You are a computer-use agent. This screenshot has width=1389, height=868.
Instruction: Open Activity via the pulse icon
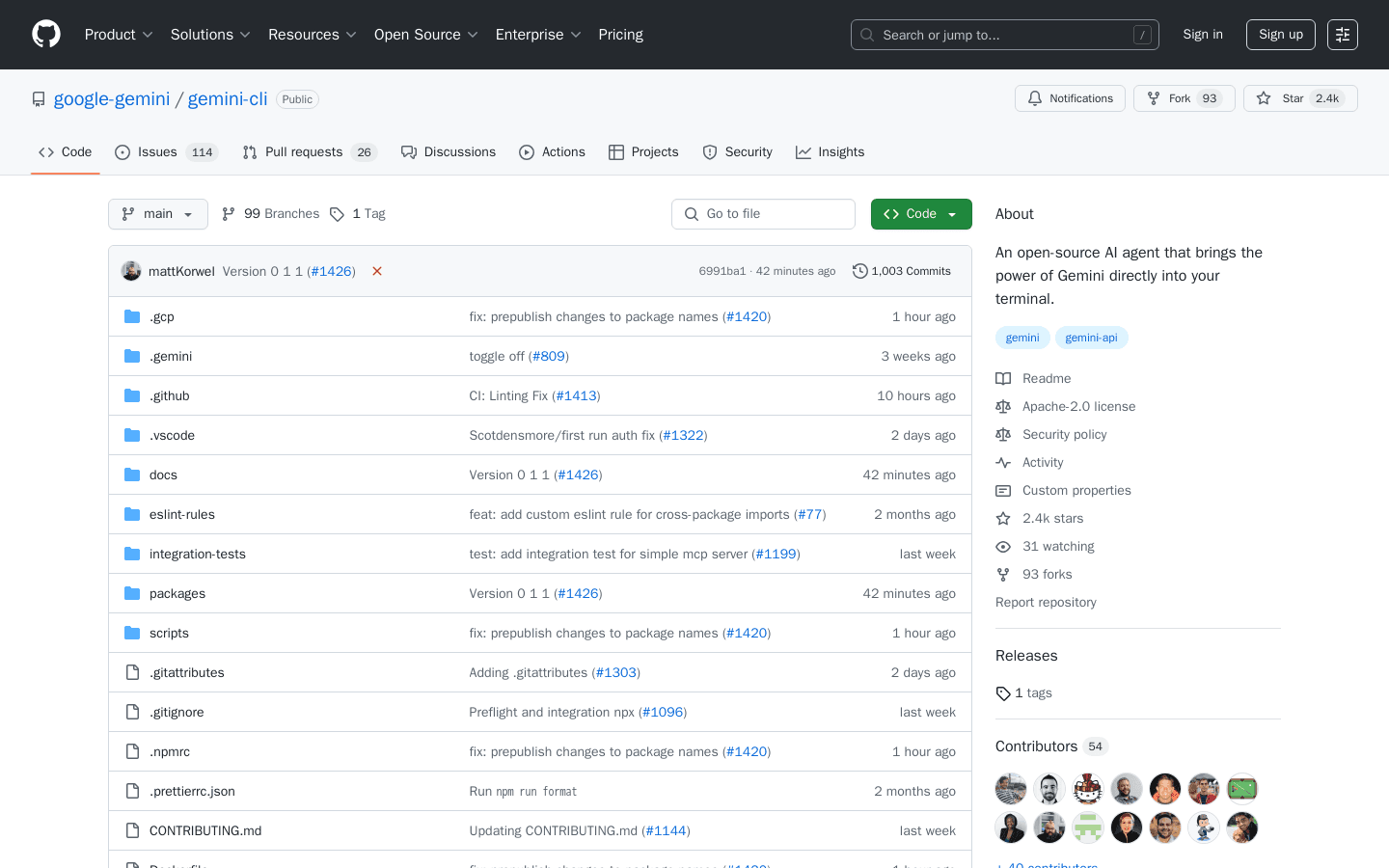(1003, 462)
